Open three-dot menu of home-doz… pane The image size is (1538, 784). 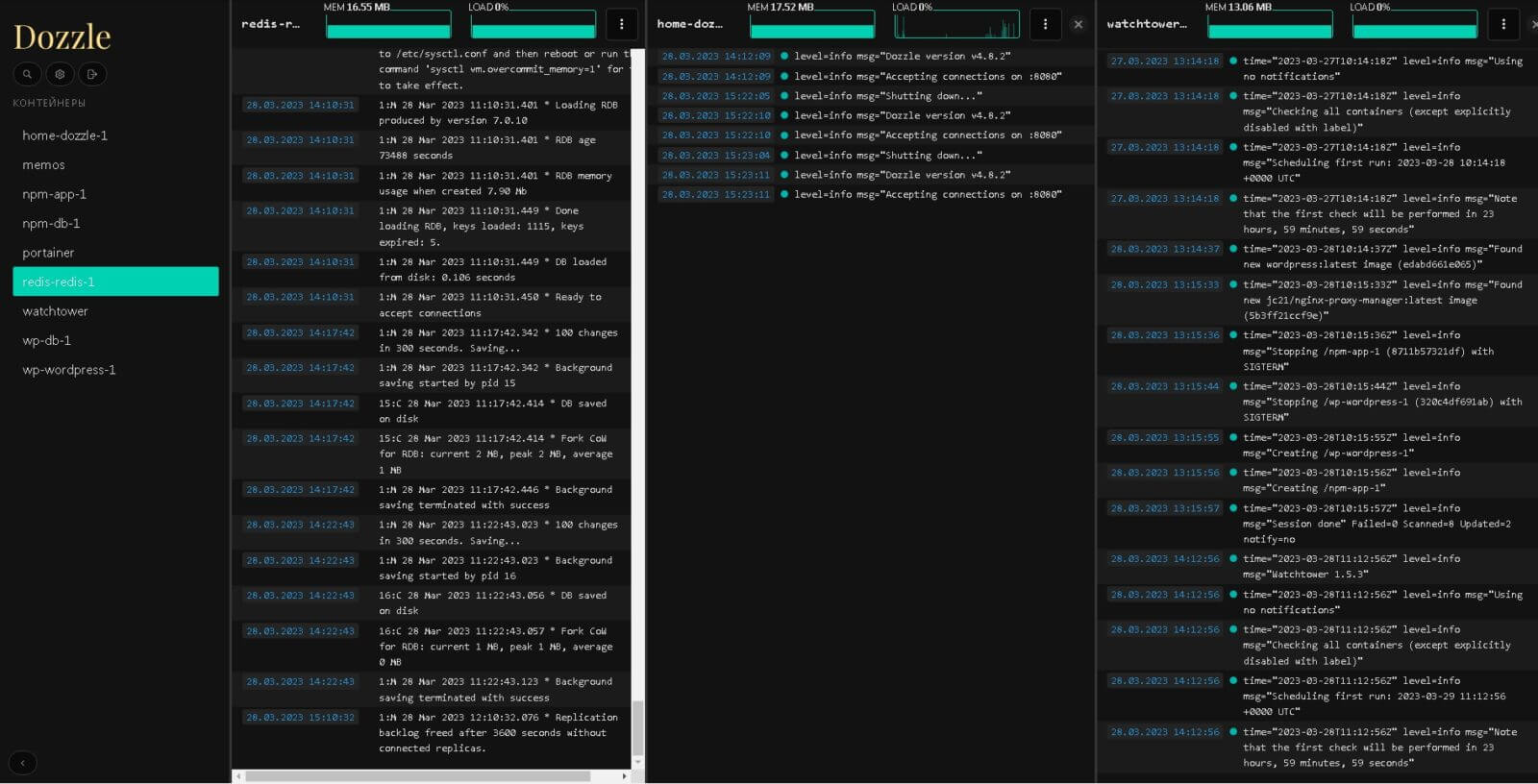tap(1045, 24)
